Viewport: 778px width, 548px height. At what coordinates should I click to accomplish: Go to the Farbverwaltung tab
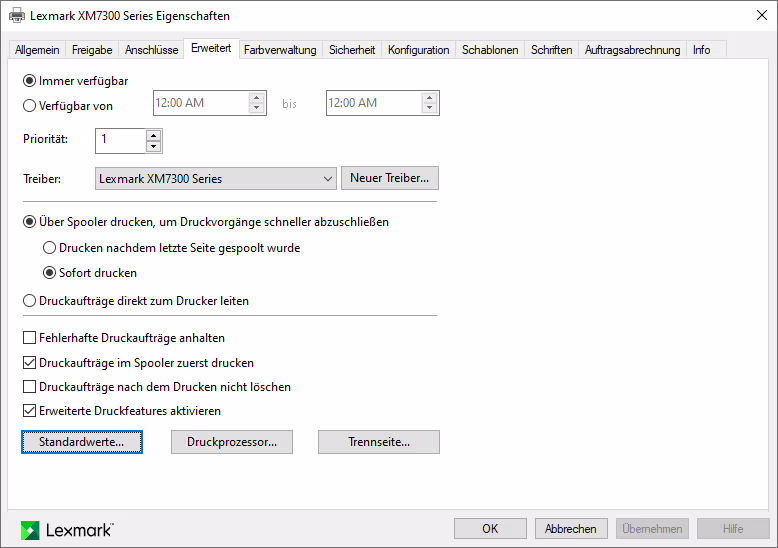coord(280,50)
